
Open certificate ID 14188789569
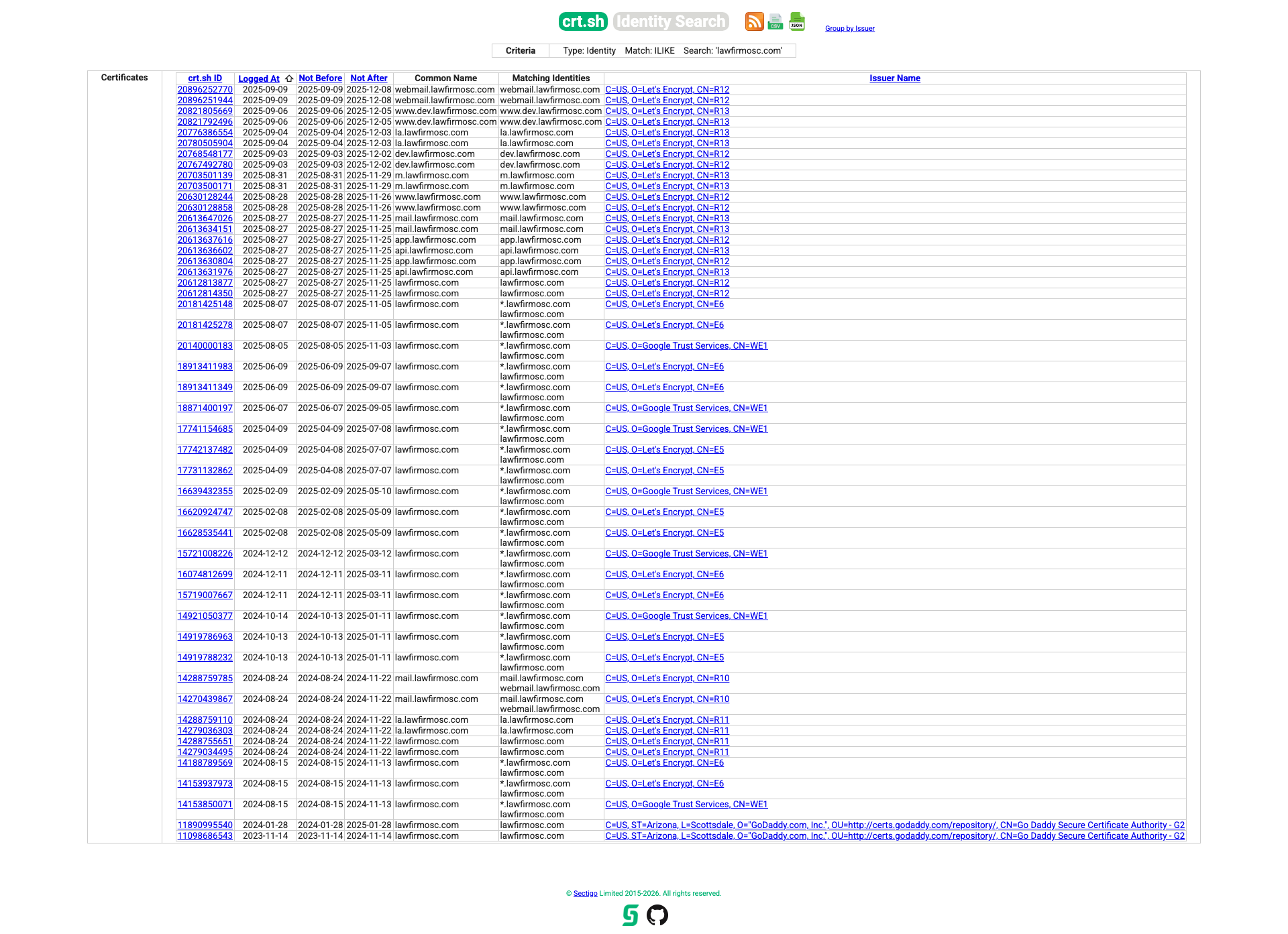205,762
